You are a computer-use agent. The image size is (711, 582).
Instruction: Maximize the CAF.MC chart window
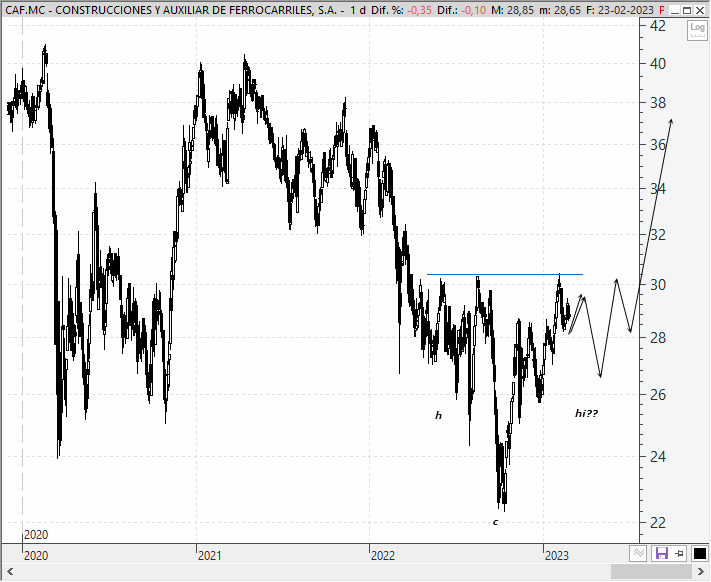click(x=687, y=10)
